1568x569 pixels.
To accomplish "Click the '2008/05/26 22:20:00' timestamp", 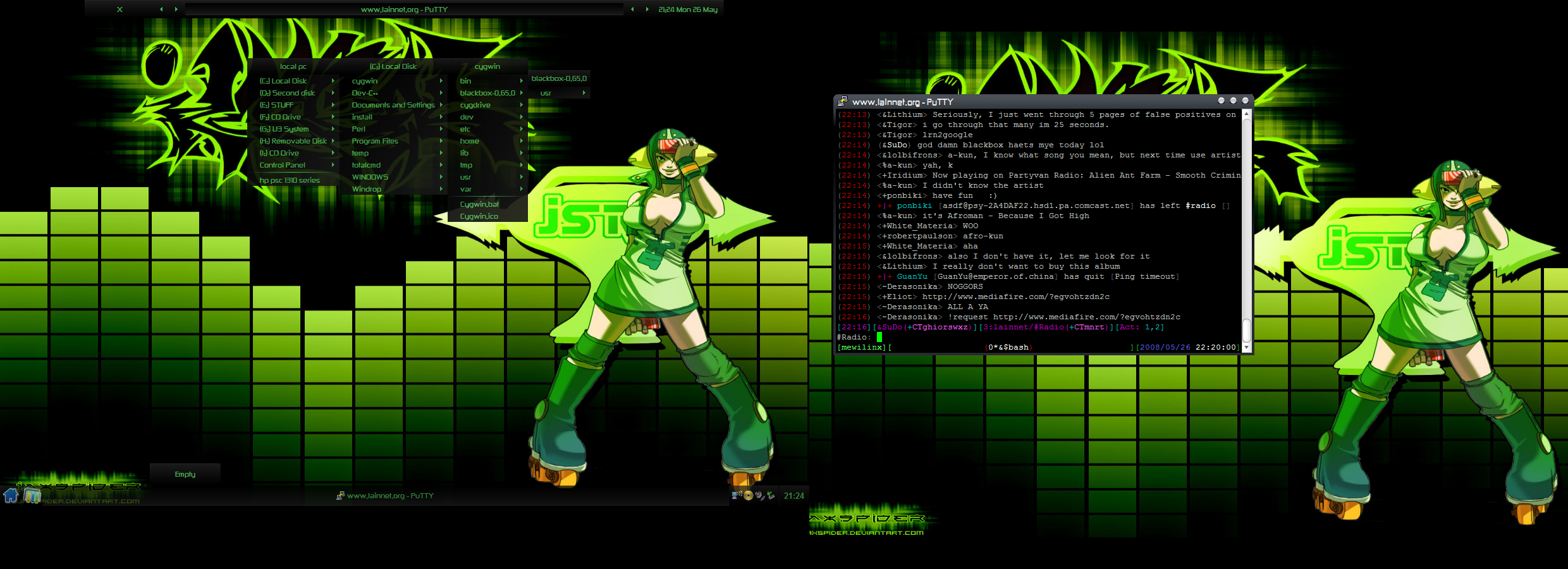I will (1188, 347).
